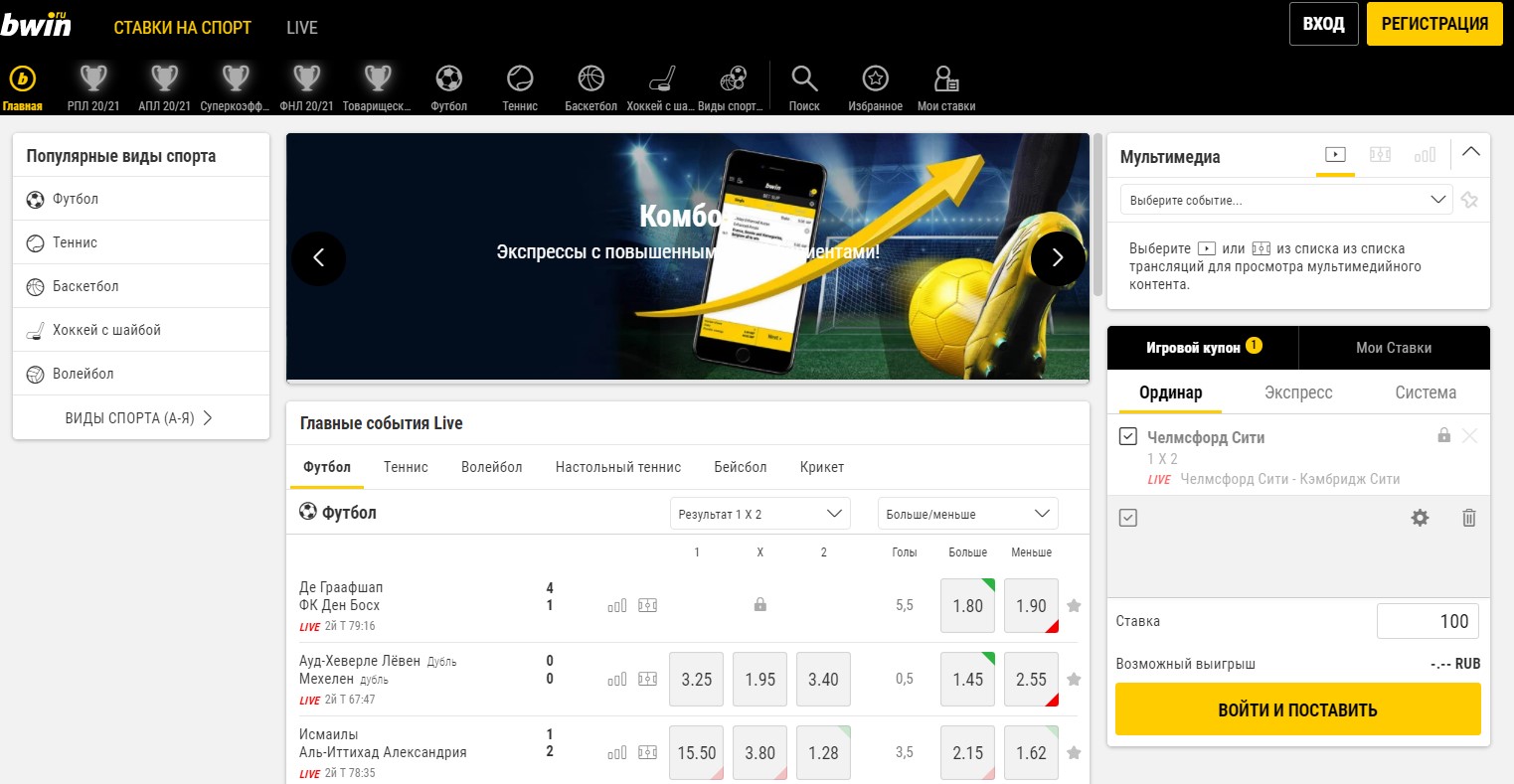Pick odds 3.25 for Ауд-Хеверле Лёвен

tap(697, 680)
